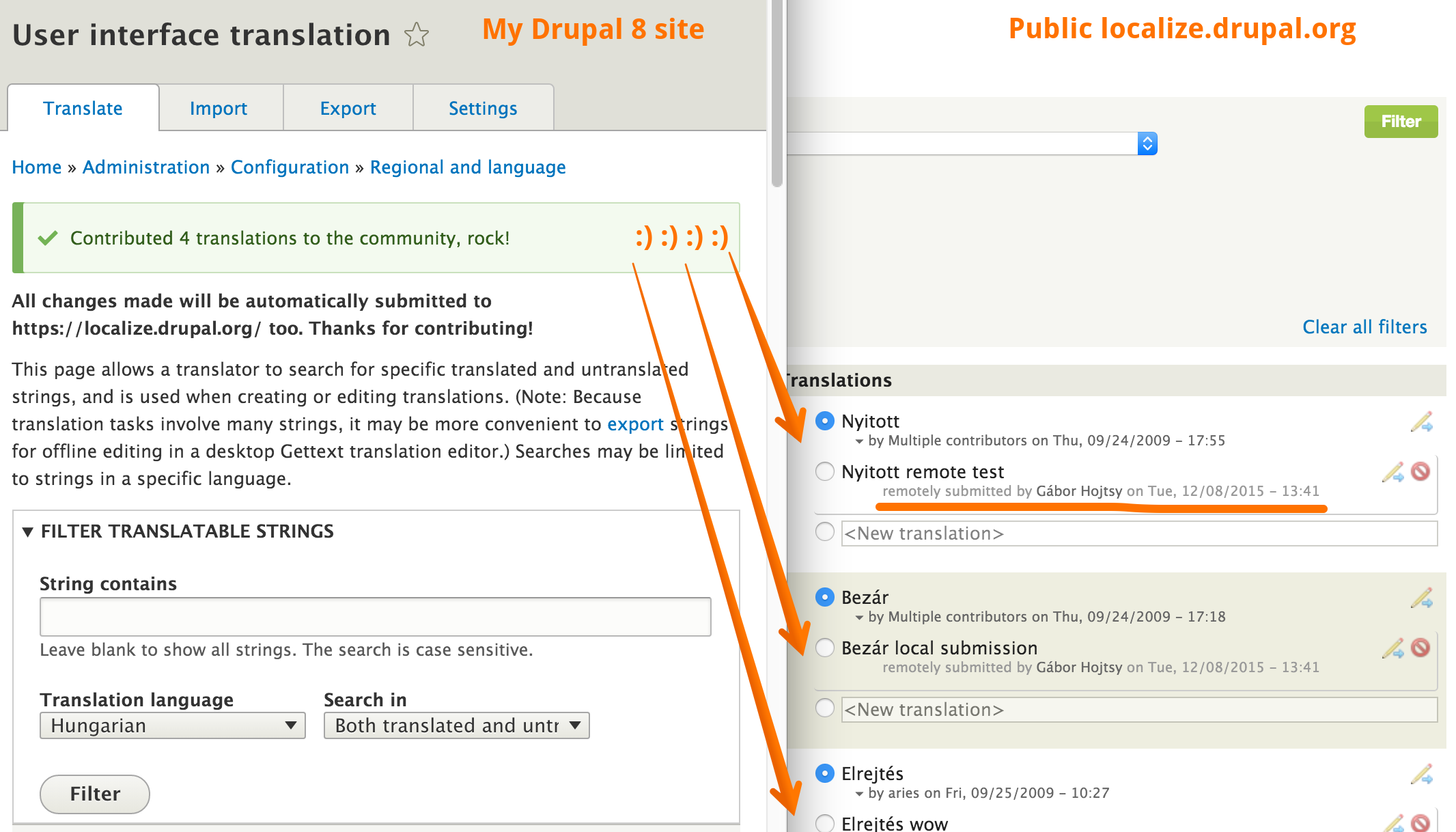Click the edit pencil icon for Nyitott
The height and width of the screenshot is (832, 1456).
(x=1422, y=422)
